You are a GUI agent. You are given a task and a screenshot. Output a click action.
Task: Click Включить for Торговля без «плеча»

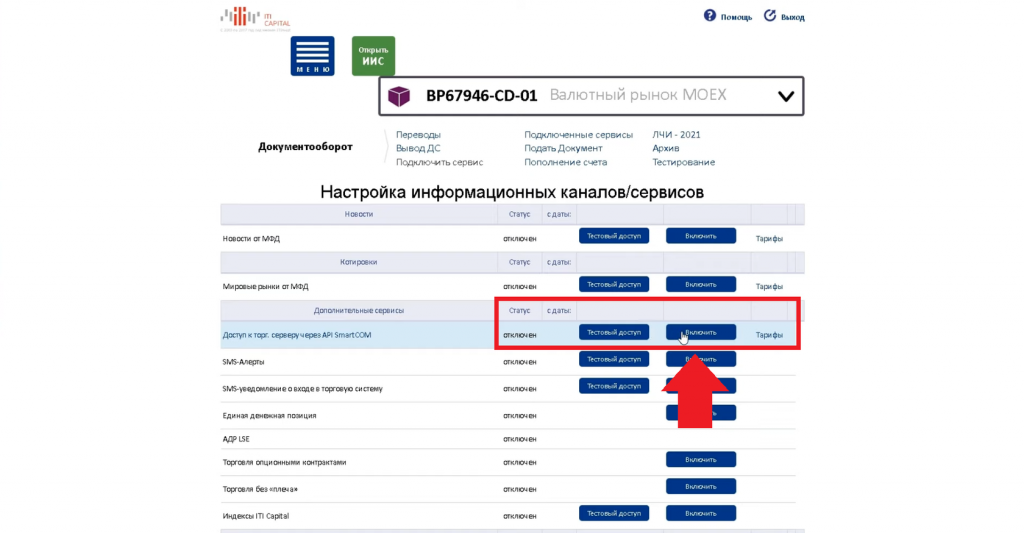(701, 487)
